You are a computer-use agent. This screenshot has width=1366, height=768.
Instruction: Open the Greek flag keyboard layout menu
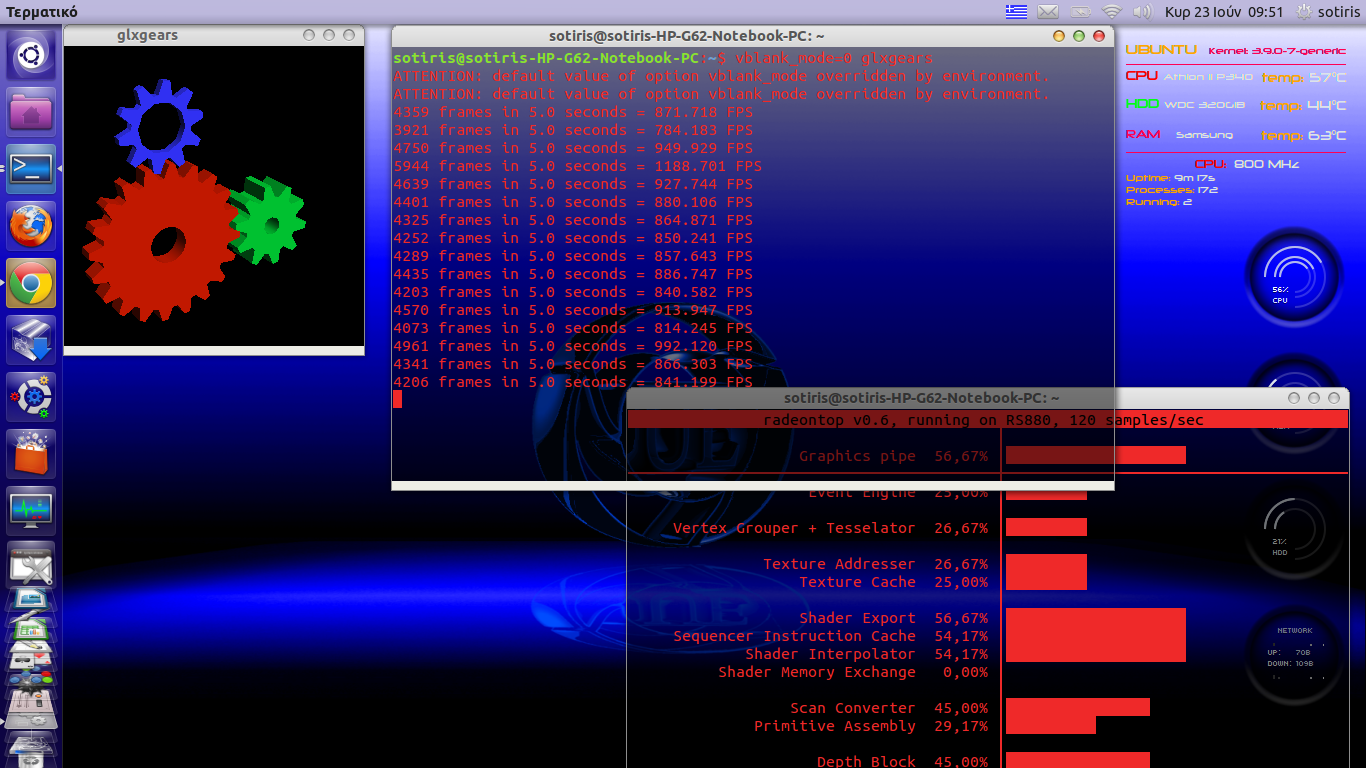1016,12
